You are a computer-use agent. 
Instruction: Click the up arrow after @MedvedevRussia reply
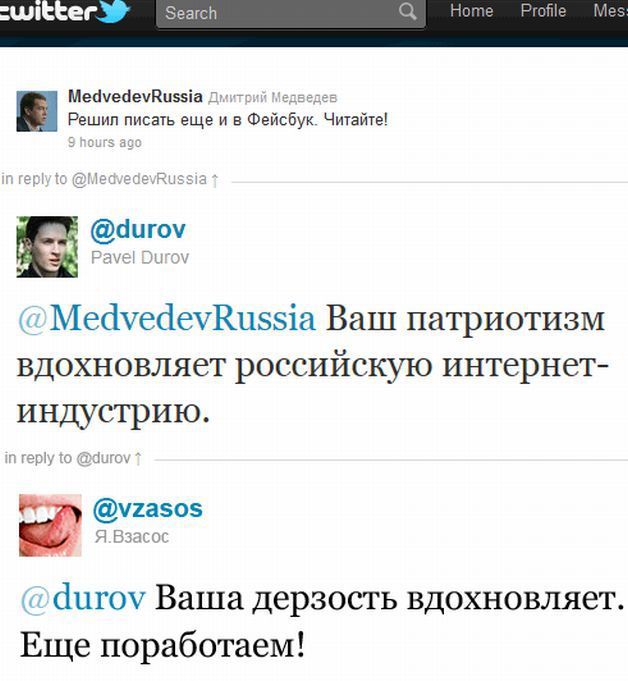[215, 180]
